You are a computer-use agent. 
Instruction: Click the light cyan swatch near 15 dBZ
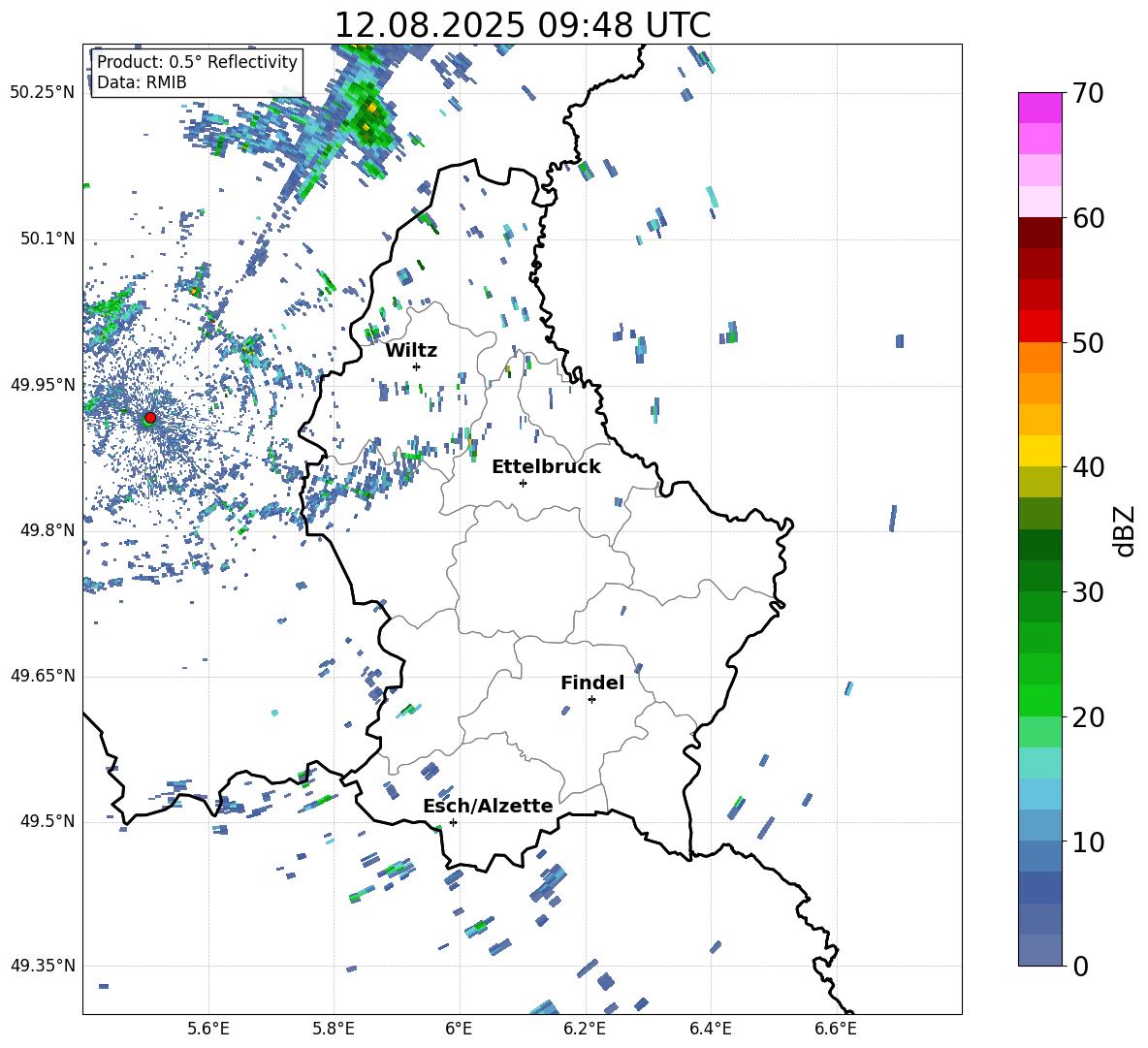(1040, 763)
